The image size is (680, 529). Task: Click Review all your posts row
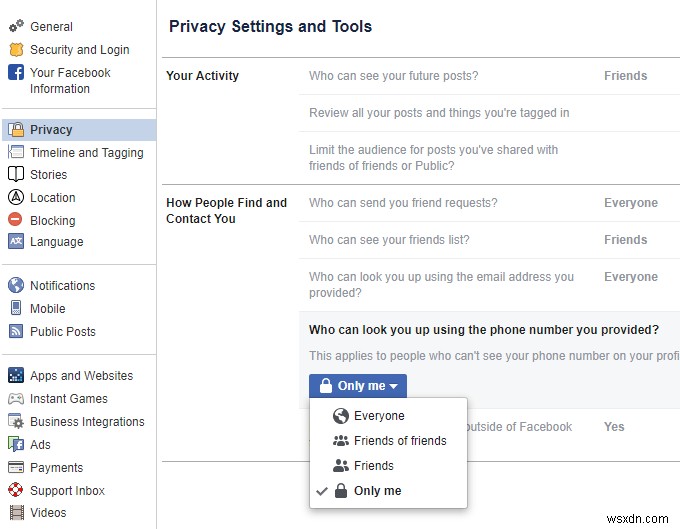[x=489, y=113]
